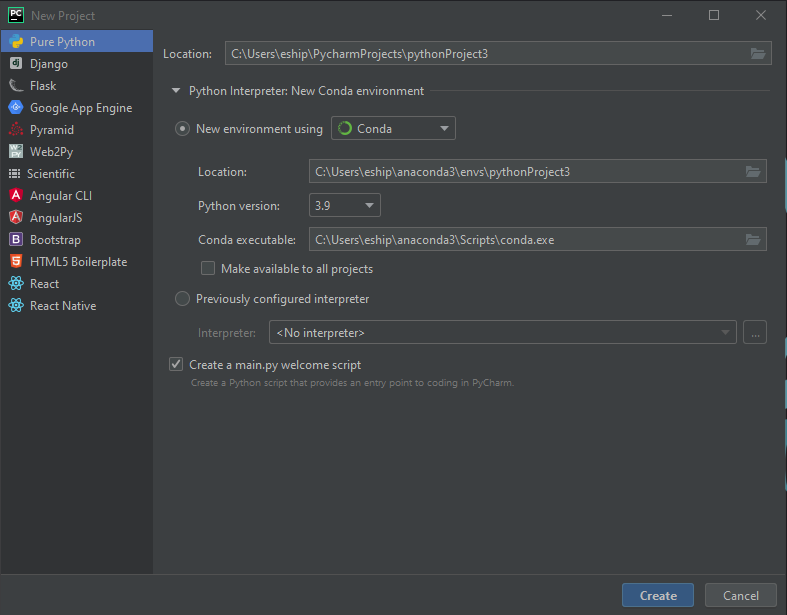Click the 'Python version:' label

239,206
